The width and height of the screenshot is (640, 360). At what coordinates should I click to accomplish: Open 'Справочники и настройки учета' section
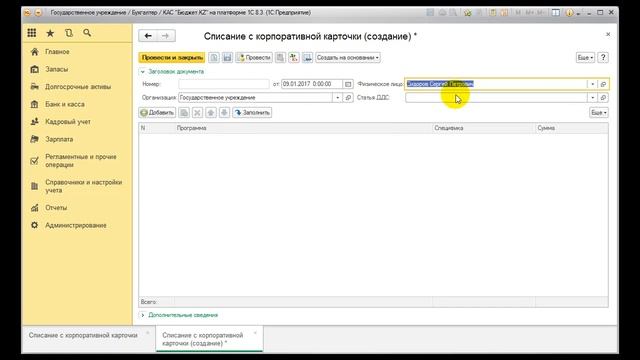pyautogui.click(x=83, y=187)
